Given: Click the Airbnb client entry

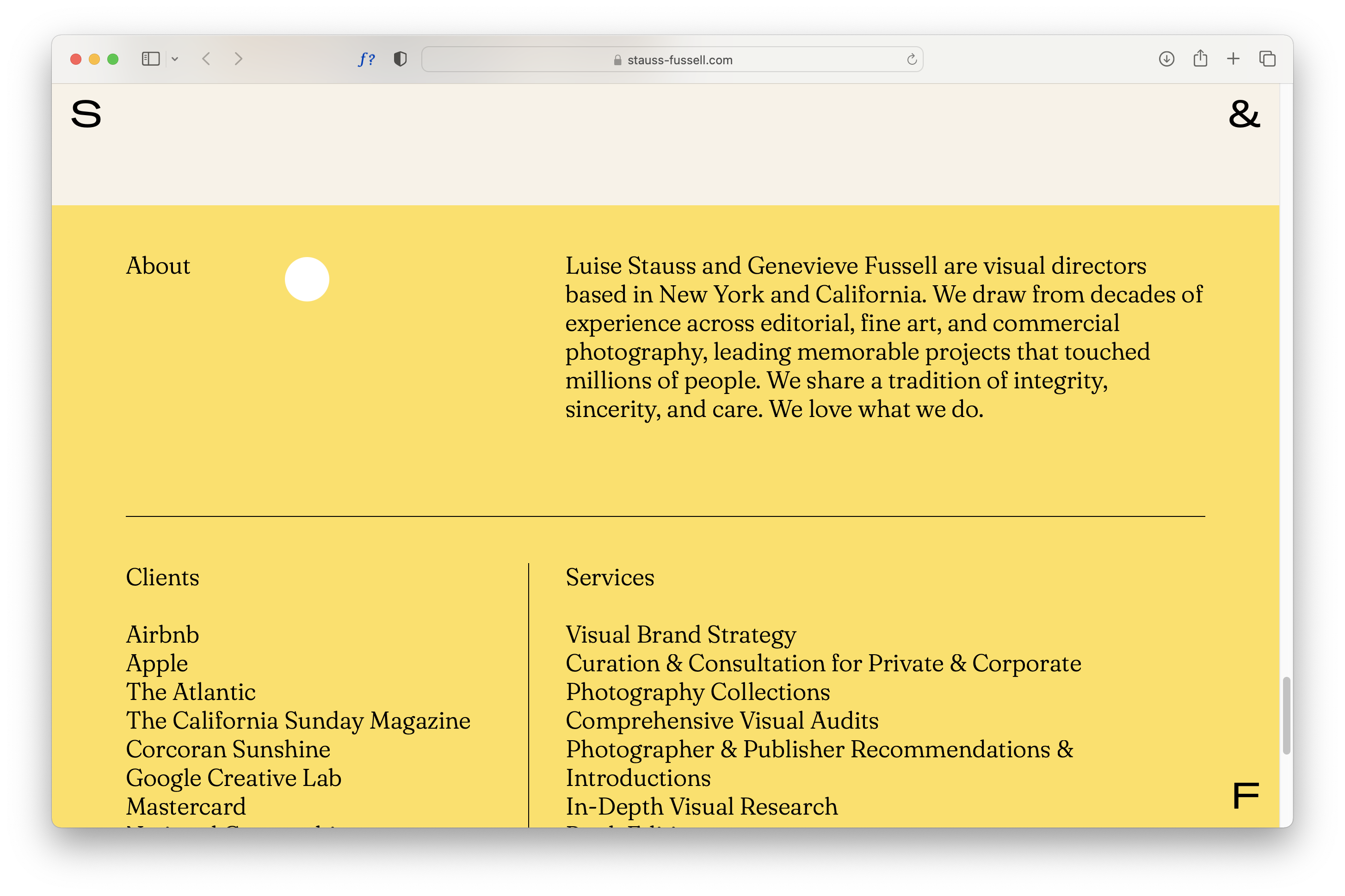Looking at the screenshot, I should (162, 635).
